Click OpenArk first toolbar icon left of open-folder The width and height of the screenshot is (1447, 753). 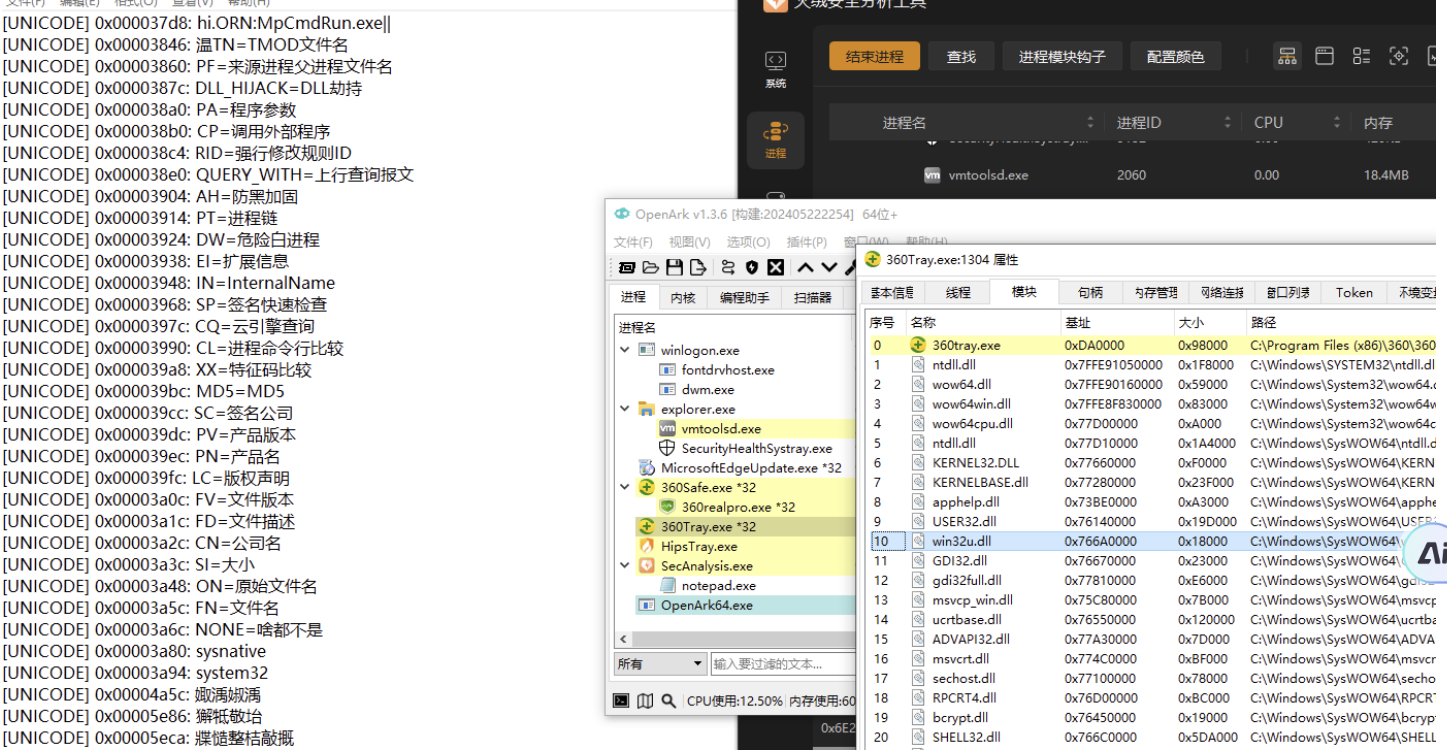tap(627, 267)
